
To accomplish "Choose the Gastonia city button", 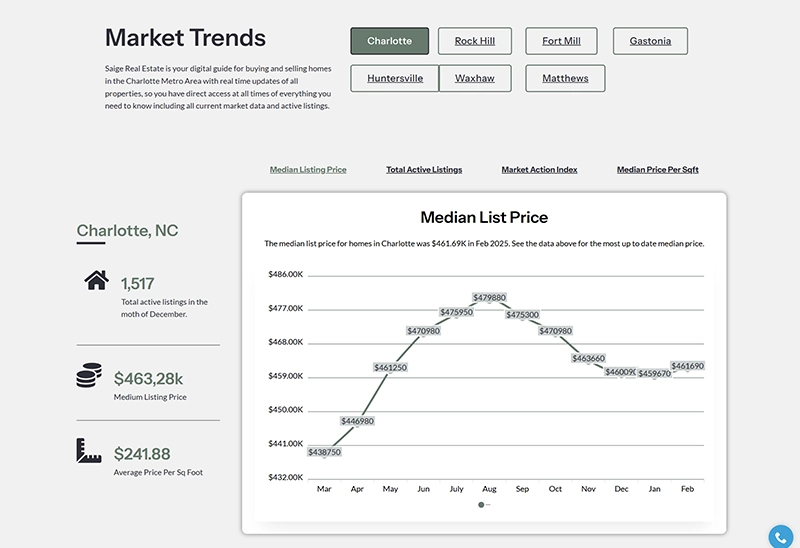I will (x=650, y=41).
